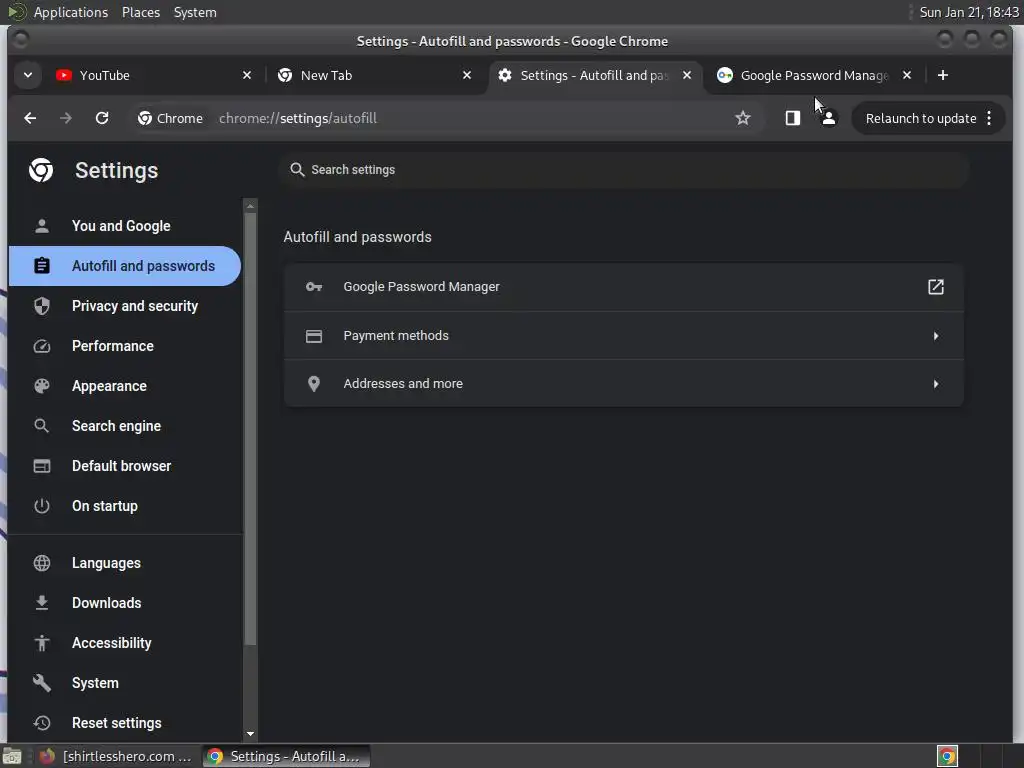Click the Settings - Autofill taskbar button
The image size is (1024, 768).
tap(285, 757)
